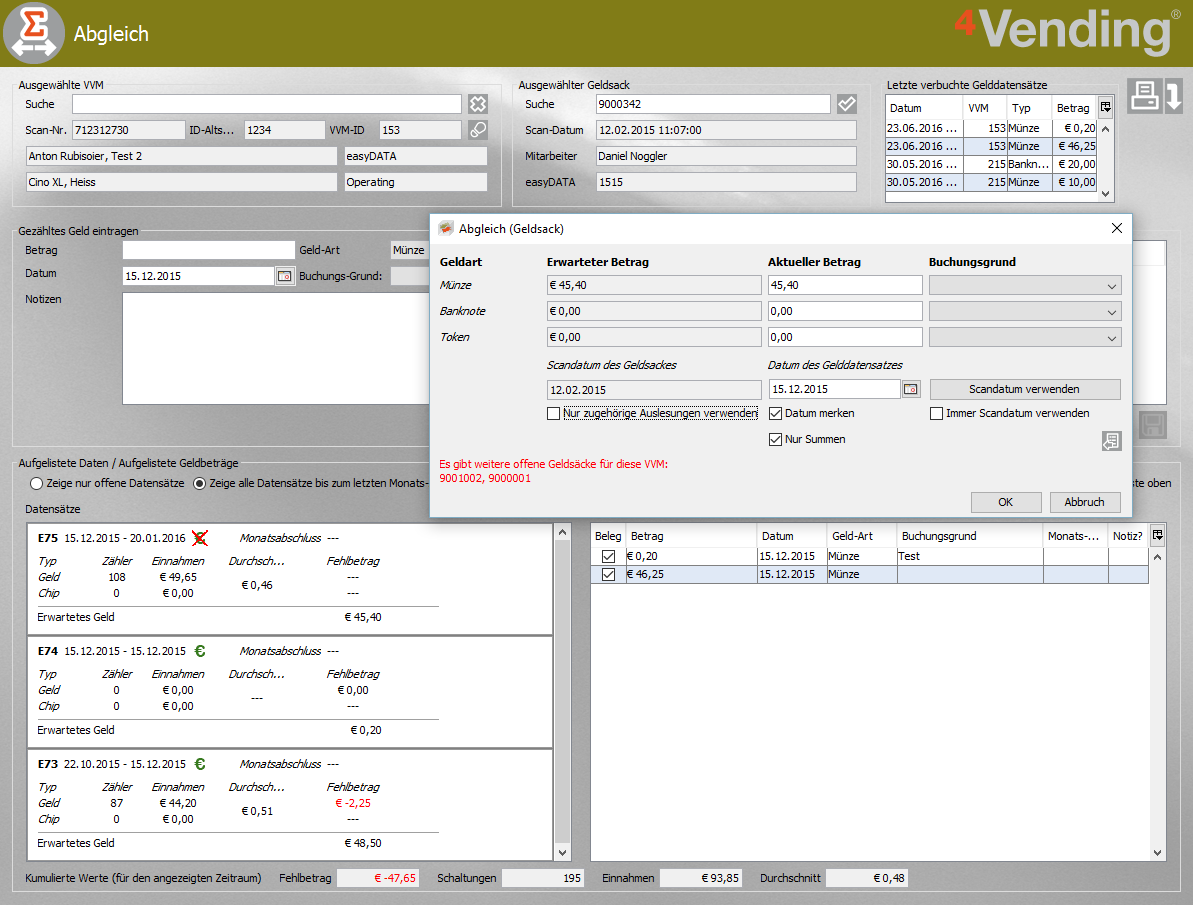Image resolution: width=1193 pixels, height=905 pixels.
Task: Click the clear icon beside VVM Suche field
Action: (x=478, y=104)
